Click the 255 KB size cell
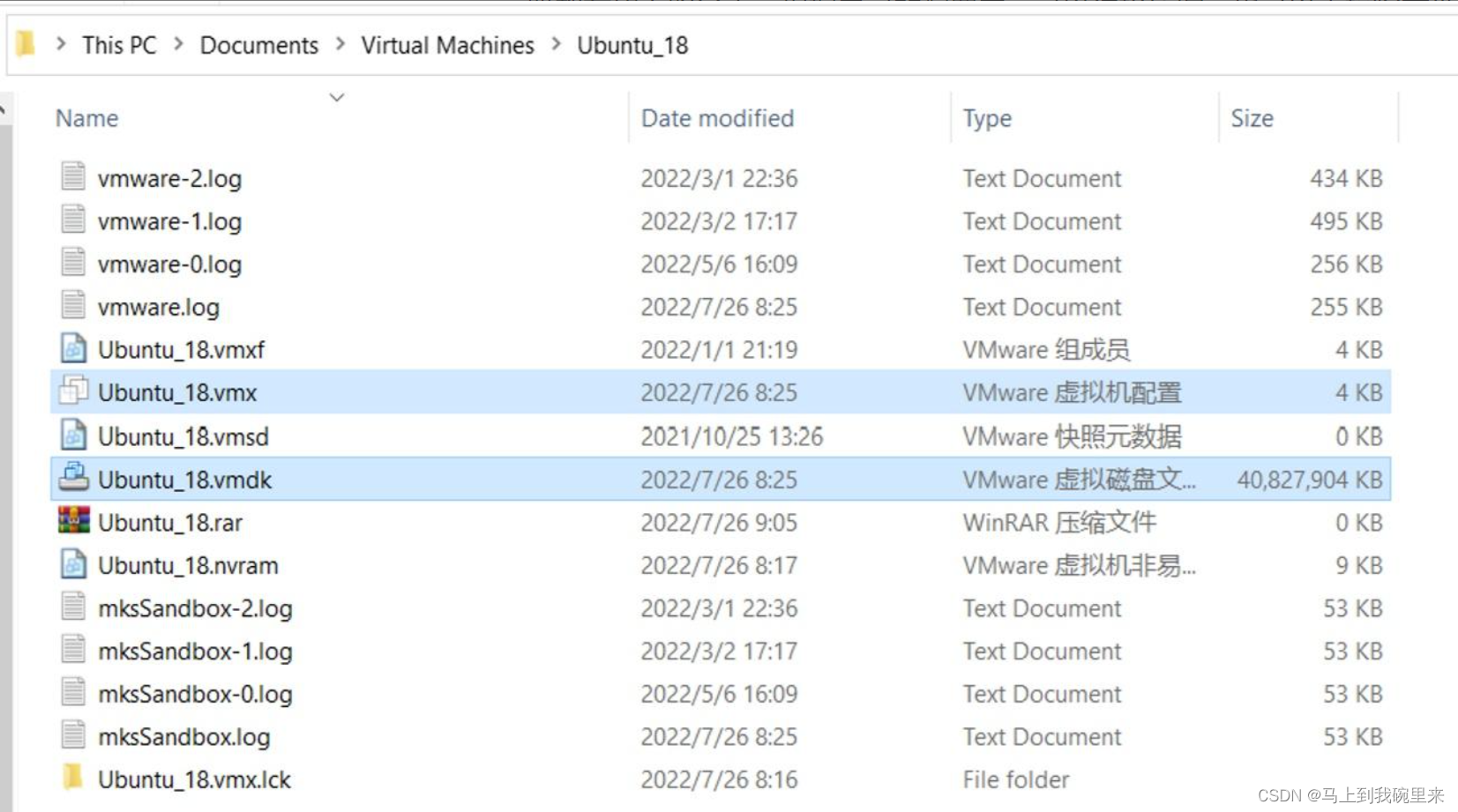 [x=1346, y=307]
